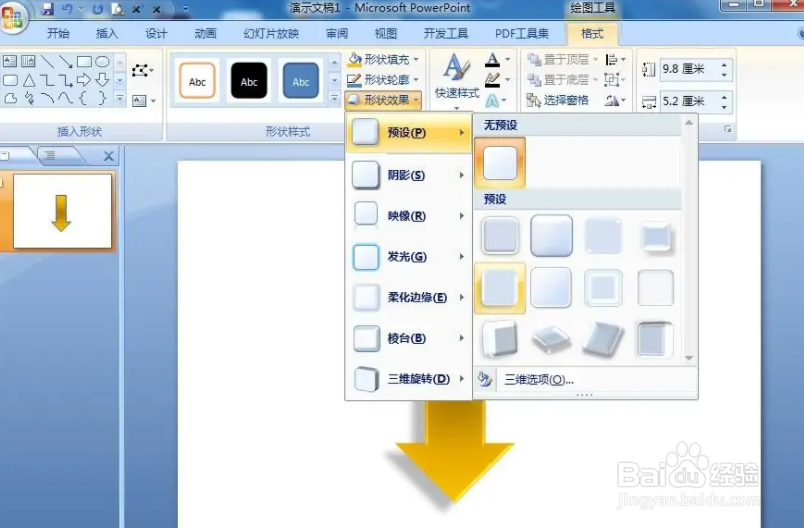Open the 三维旋转(D) submenu
Viewport: 804px width, 528px height.
(x=409, y=379)
